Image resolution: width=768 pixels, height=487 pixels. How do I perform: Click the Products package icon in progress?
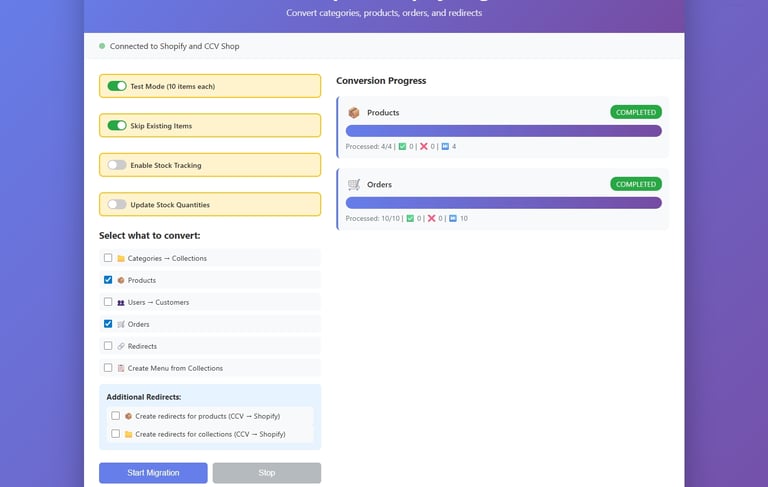353,113
